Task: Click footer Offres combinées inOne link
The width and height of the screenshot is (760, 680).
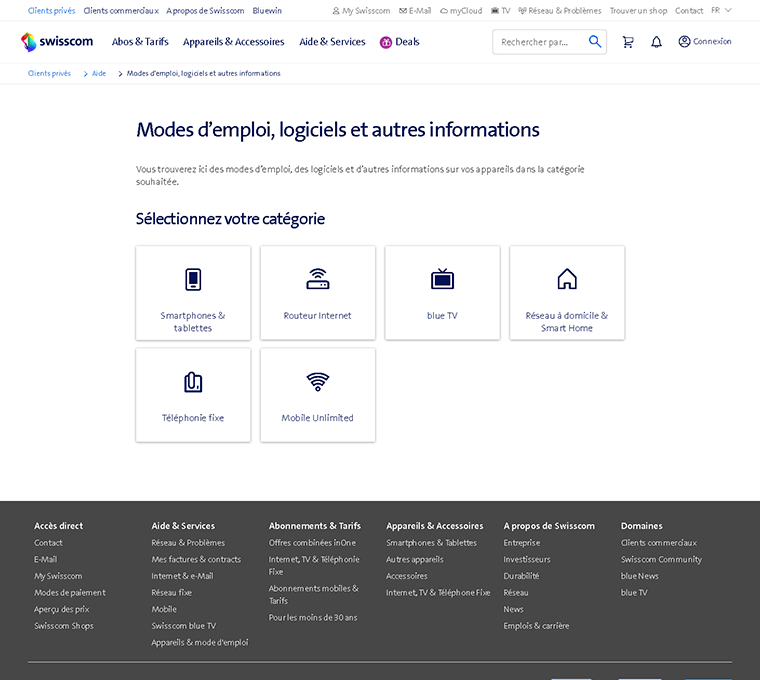Action: pyautogui.click(x=312, y=543)
